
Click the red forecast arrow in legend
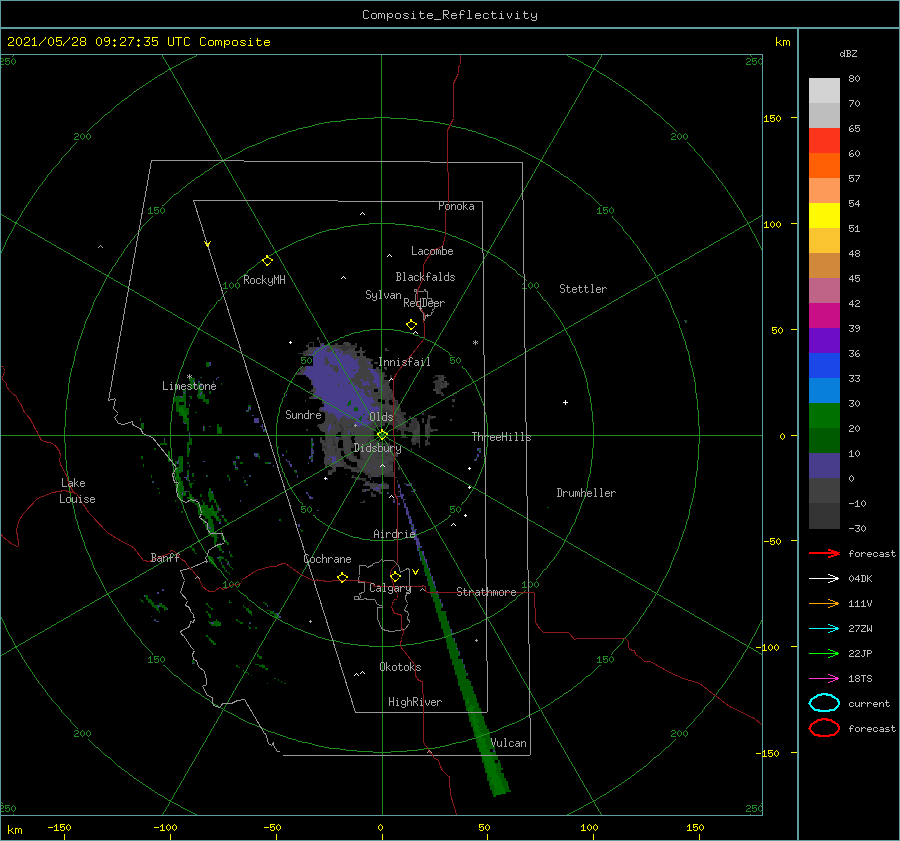[824, 553]
